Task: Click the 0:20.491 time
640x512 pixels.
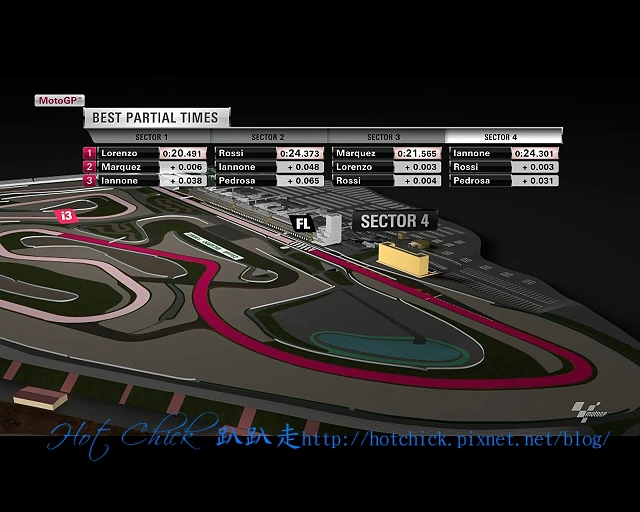Action: (182, 154)
